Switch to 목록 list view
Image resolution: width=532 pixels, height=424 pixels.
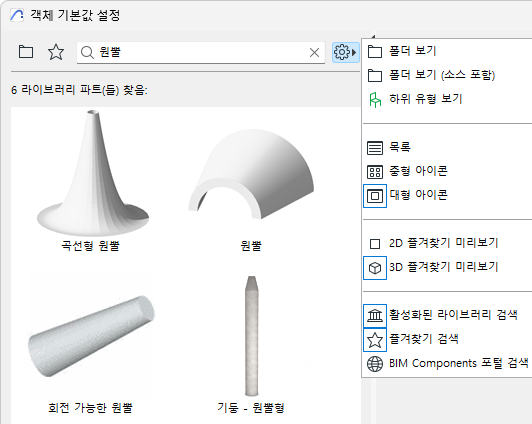pos(447,147)
